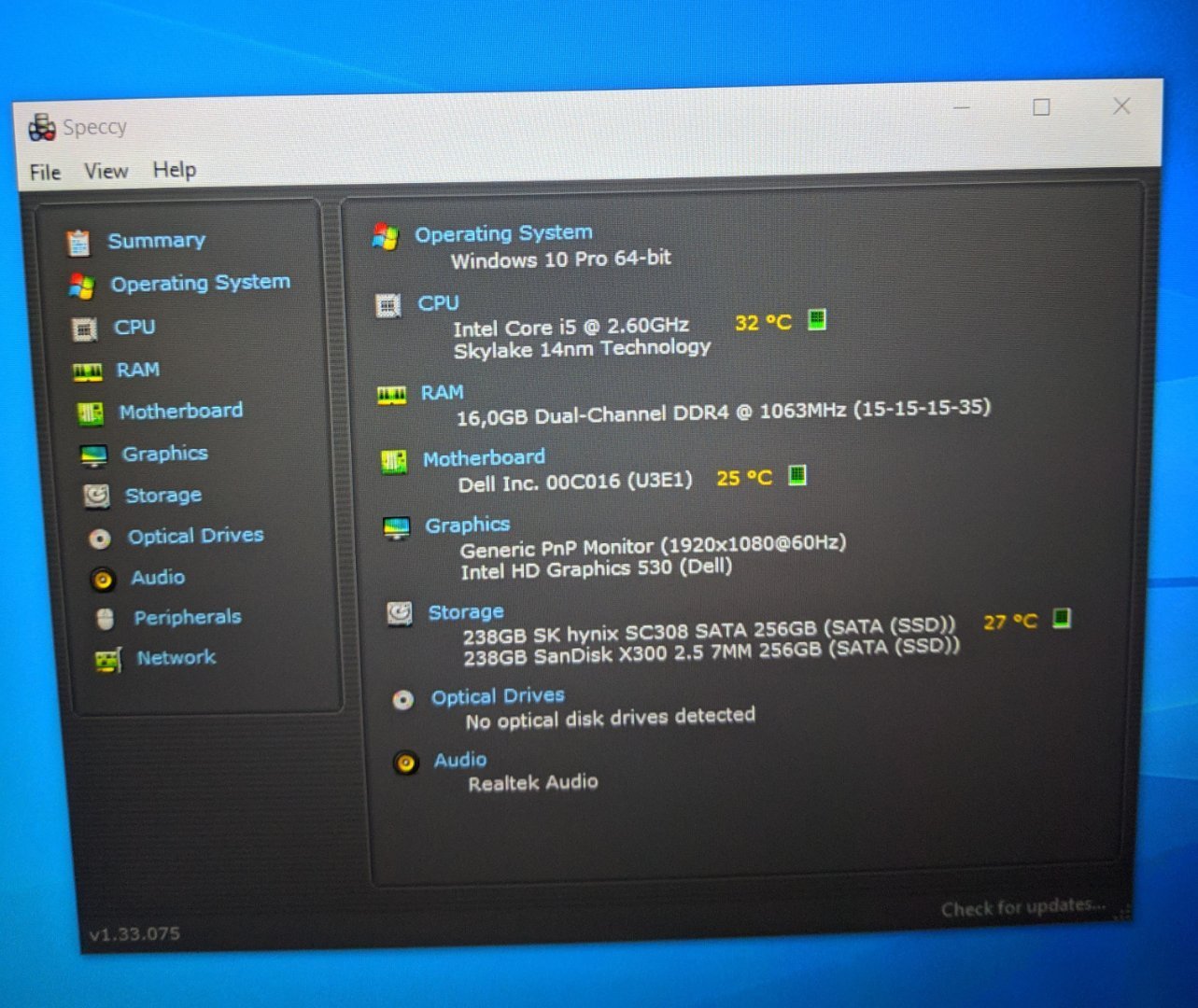
Task: Click the Summary clipboard icon in sidebar
Action: click(x=78, y=243)
